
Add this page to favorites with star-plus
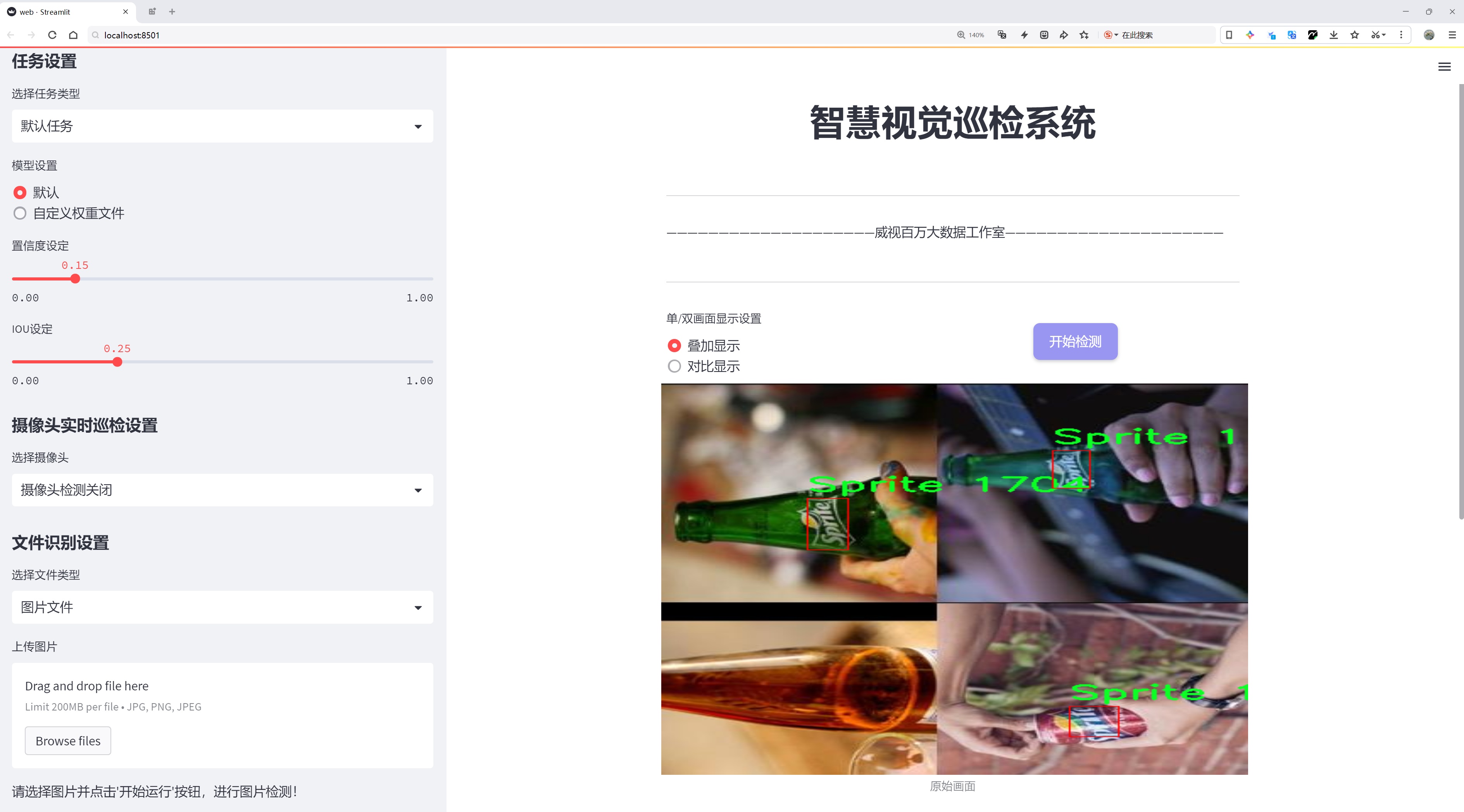tap(1085, 34)
